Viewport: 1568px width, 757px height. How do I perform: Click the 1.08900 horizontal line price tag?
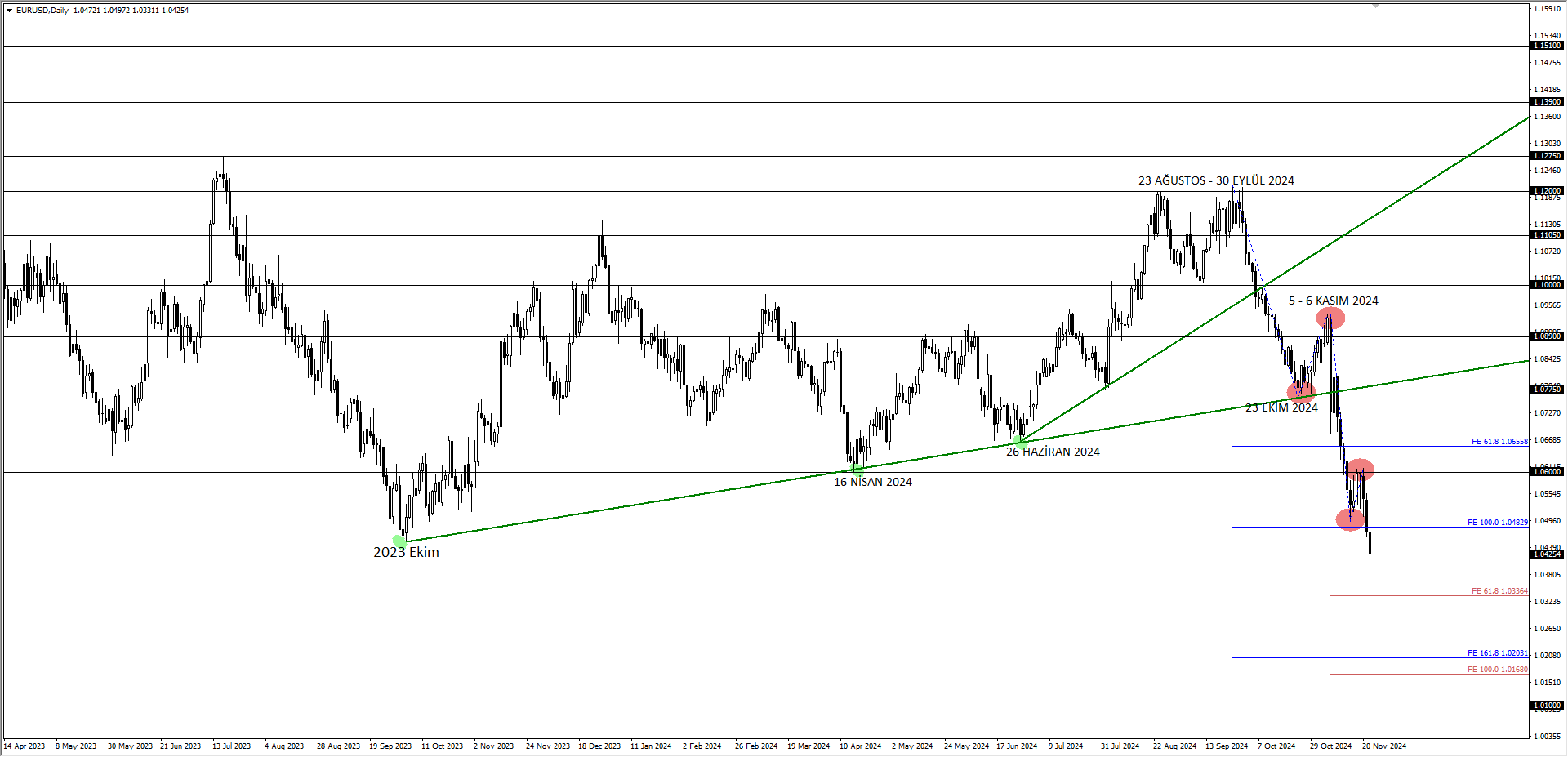coord(1547,336)
